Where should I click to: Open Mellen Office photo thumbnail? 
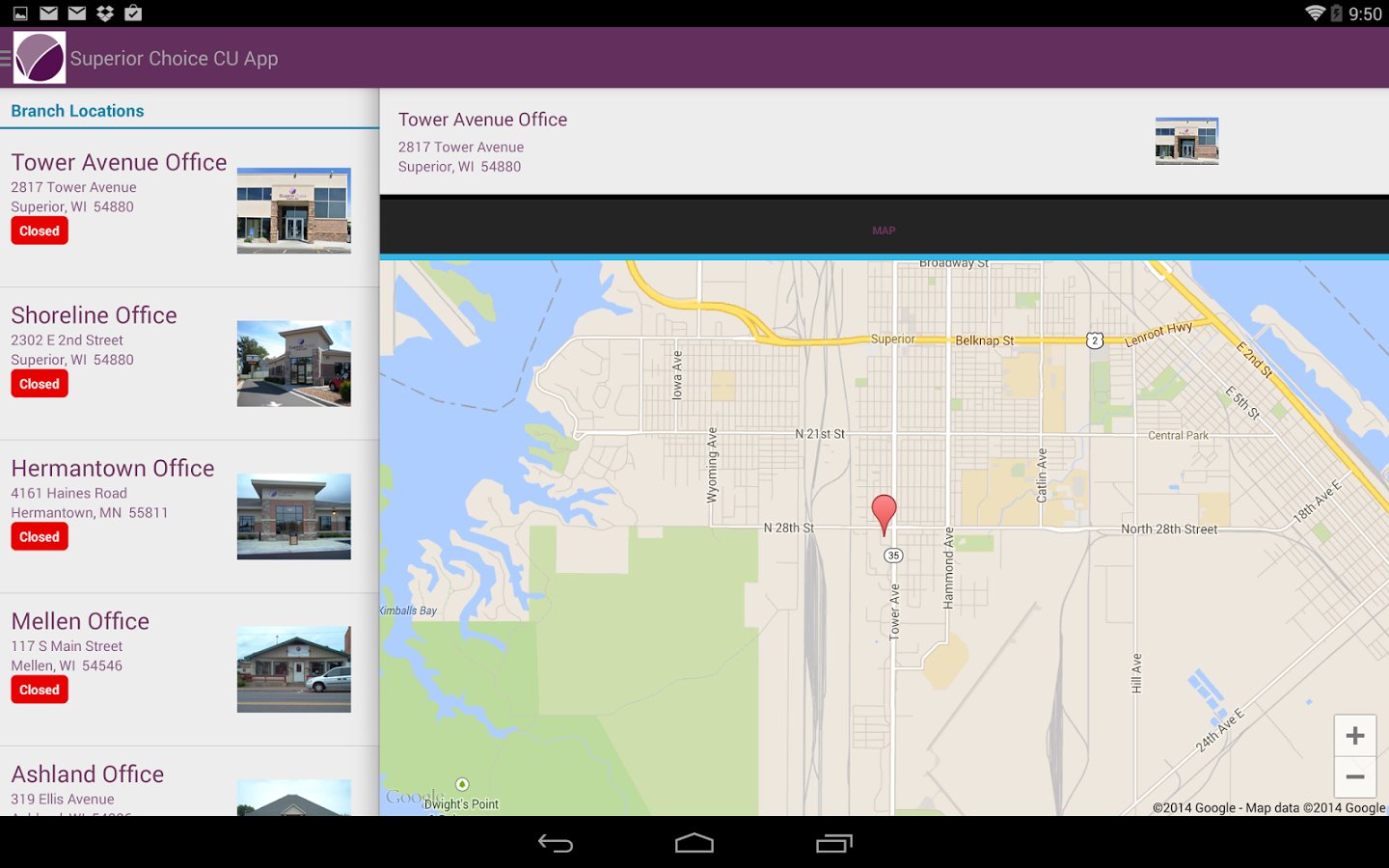point(294,669)
